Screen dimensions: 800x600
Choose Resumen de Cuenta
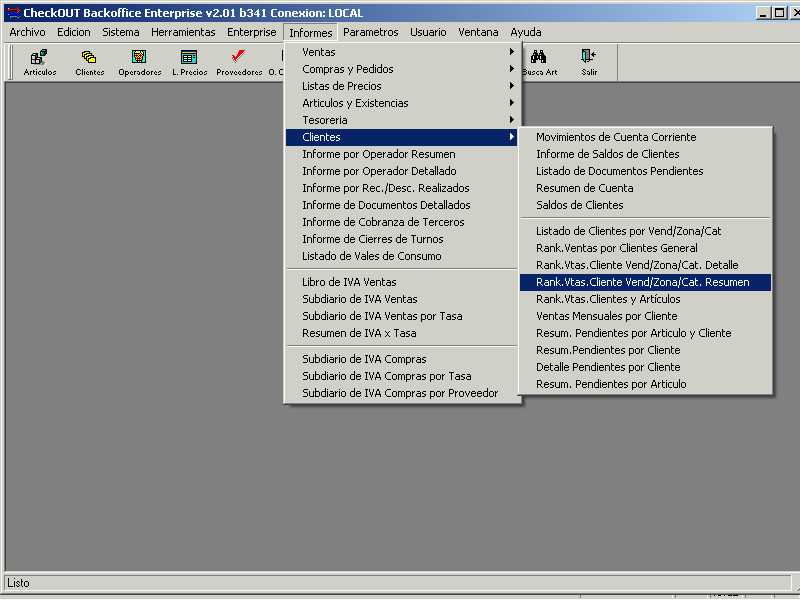[645, 188]
